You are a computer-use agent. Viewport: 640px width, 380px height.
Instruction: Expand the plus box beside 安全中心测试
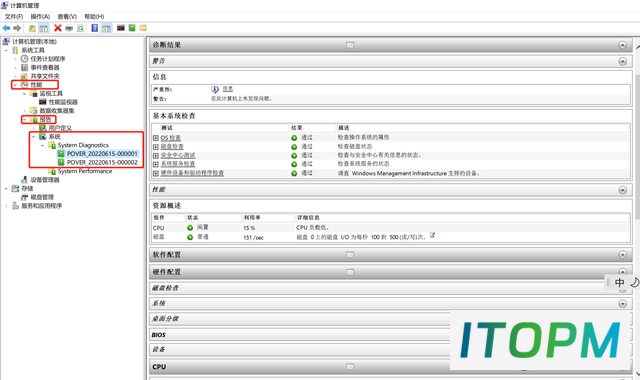[156, 156]
